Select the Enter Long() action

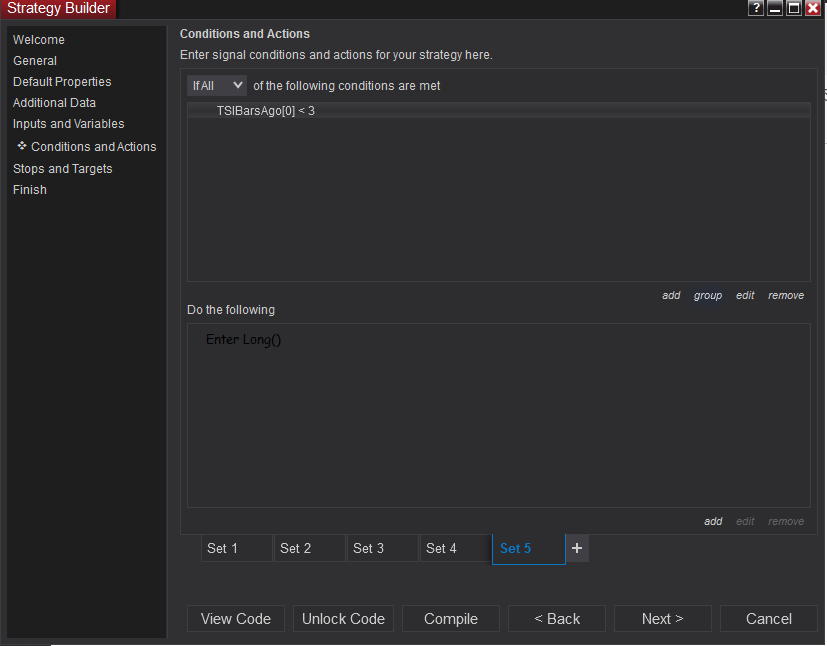[244, 340]
